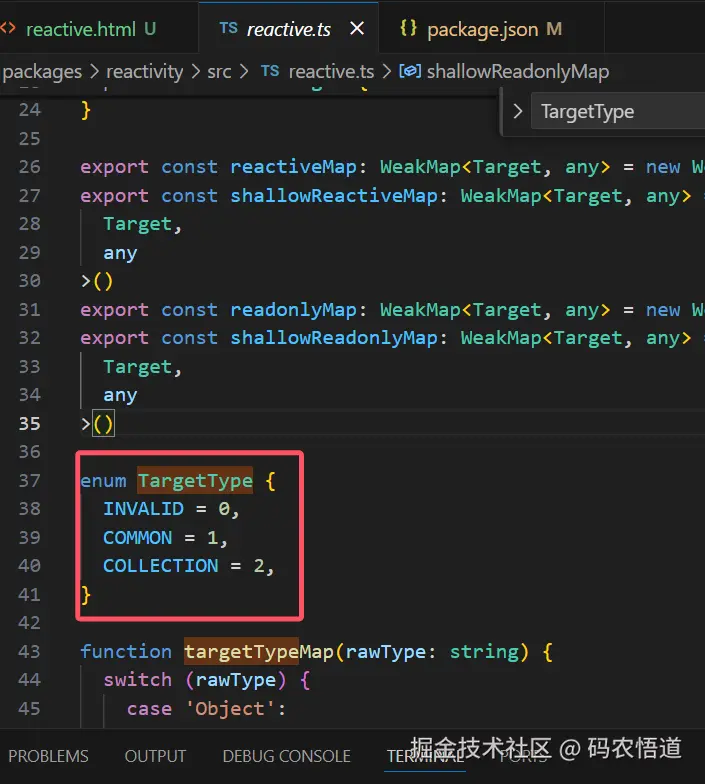This screenshot has height=784, width=705.
Task: Open the src breadcrumb segment
Action: click(x=219, y=72)
